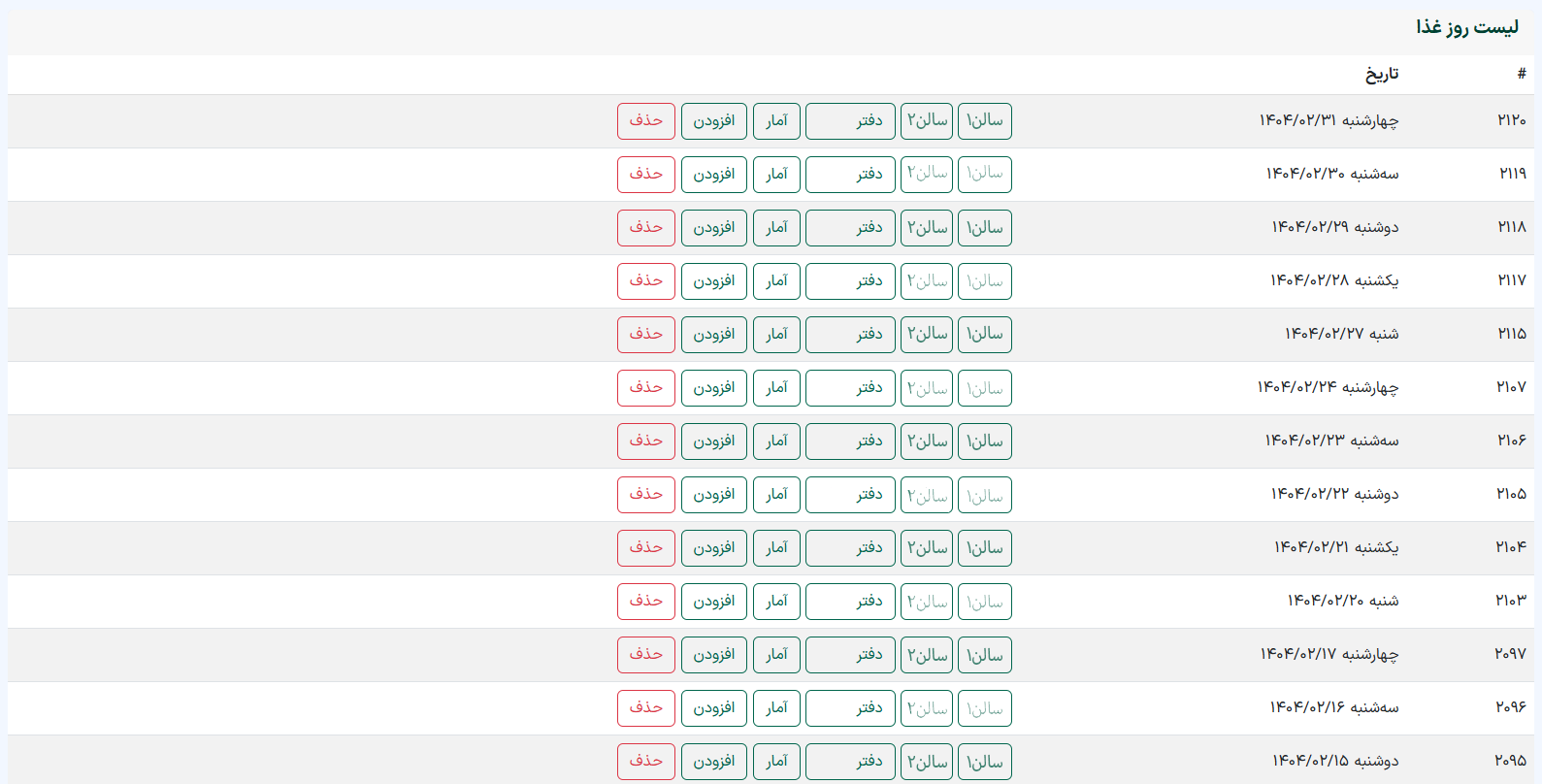This screenshot has width=1542, height=784.
Task: Open آمار for row ۲۱۱۵
Action: pos(776,335)
